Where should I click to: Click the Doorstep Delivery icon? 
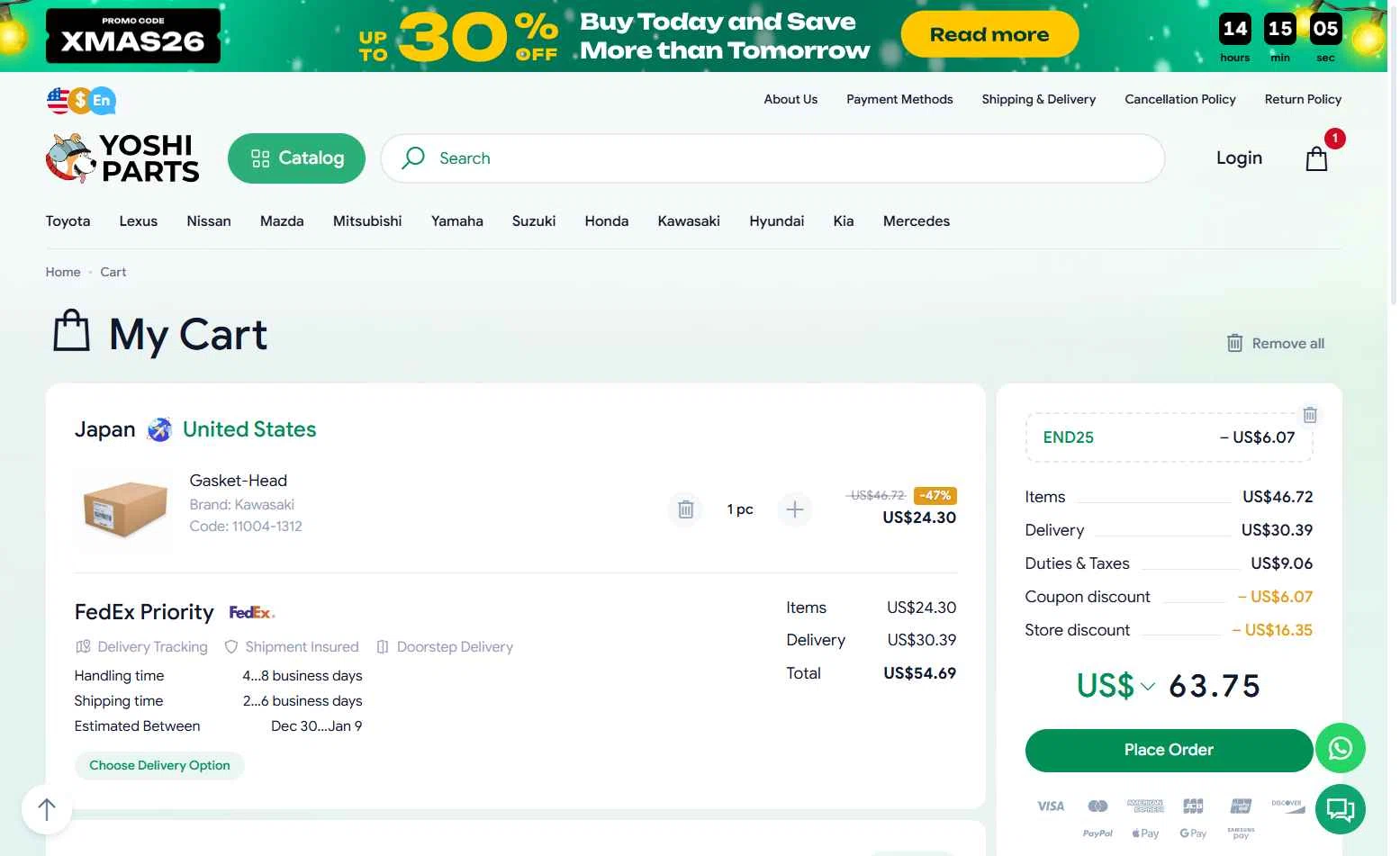(x=383, y=647)
